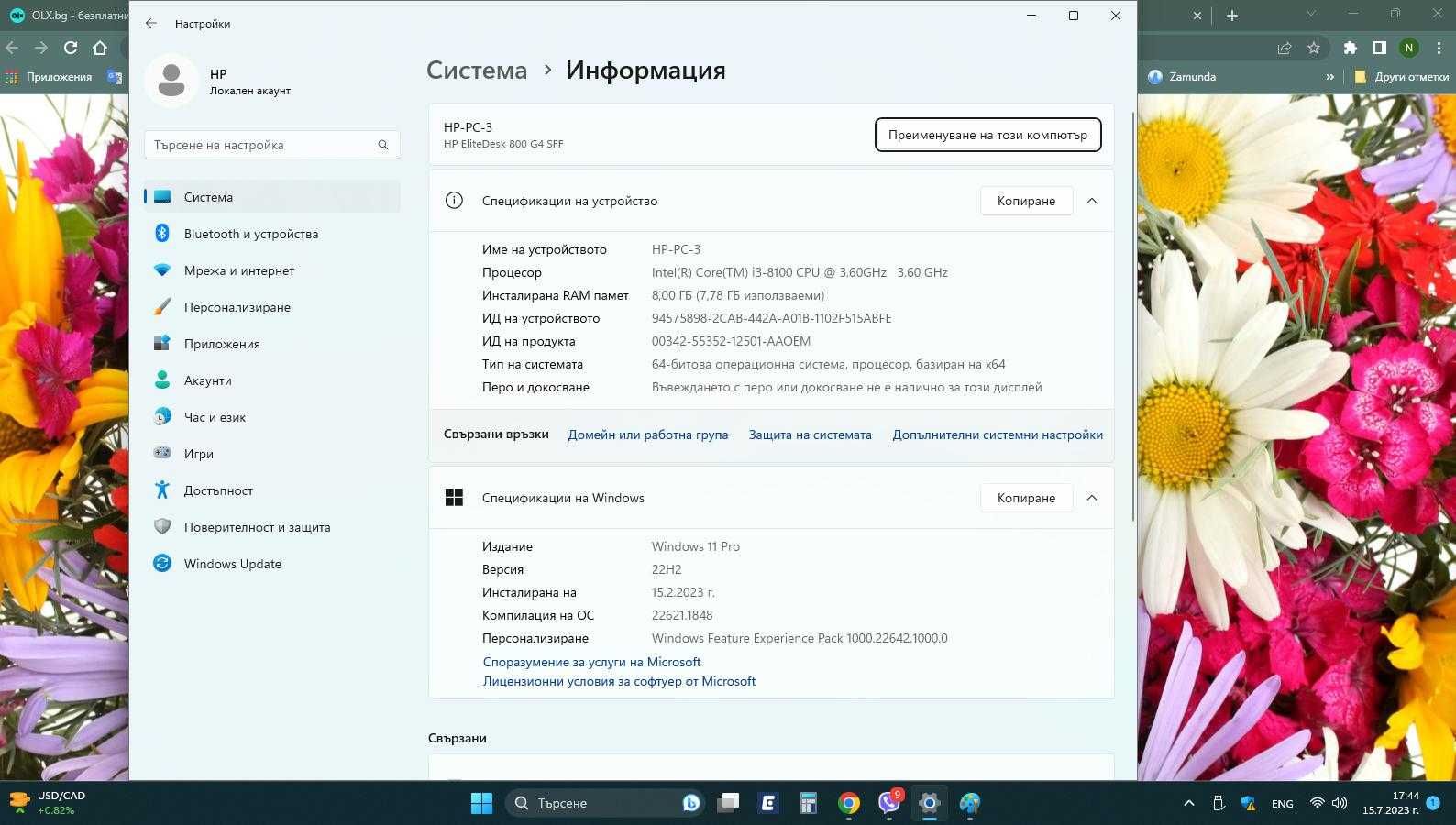
Task: Open notification badge in taskbar
Action: [x=1433, y=802]
